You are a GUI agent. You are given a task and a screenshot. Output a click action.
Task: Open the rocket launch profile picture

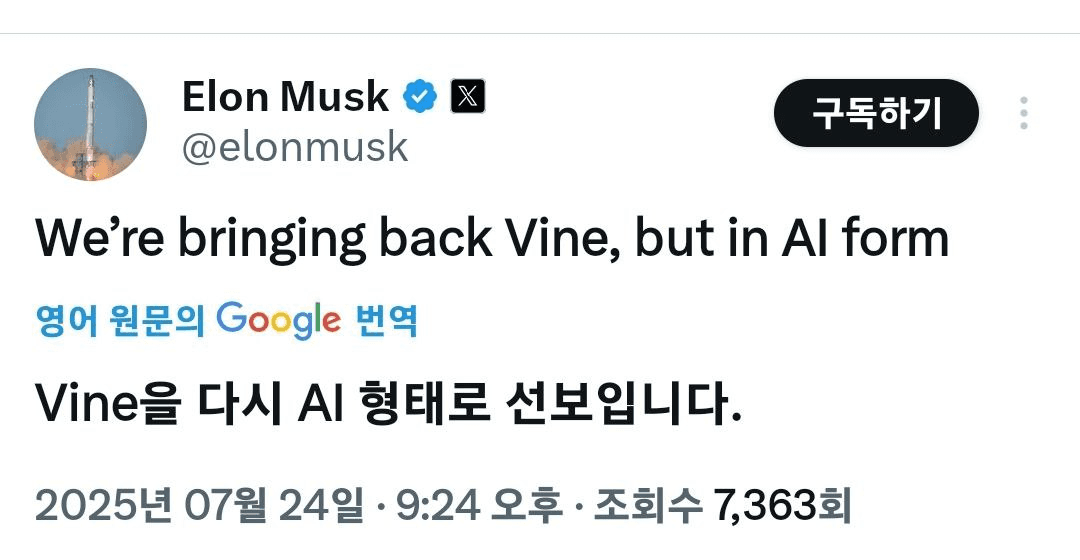coord(90,124)
